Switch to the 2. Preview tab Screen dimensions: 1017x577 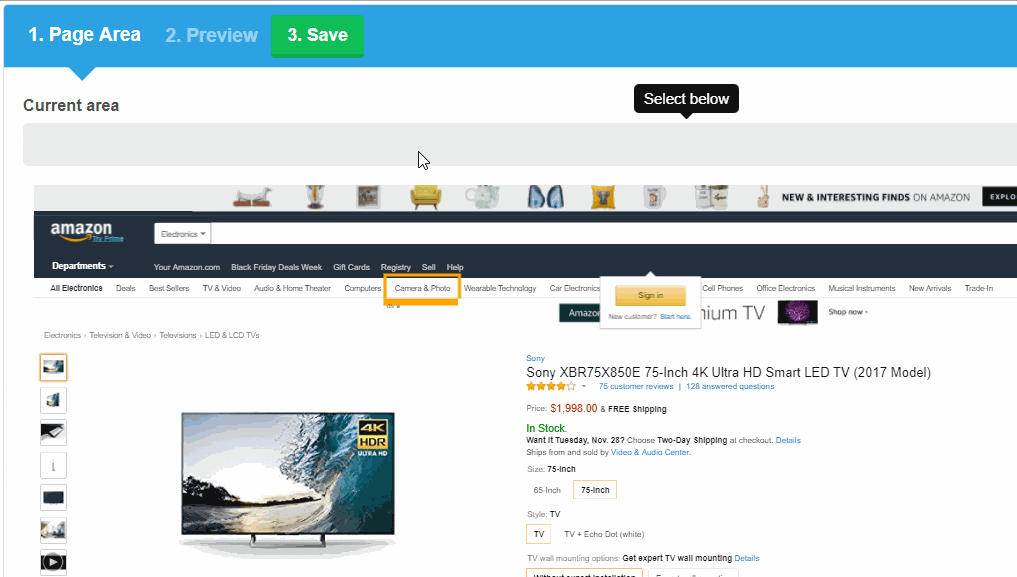click(x=211, y=35)
